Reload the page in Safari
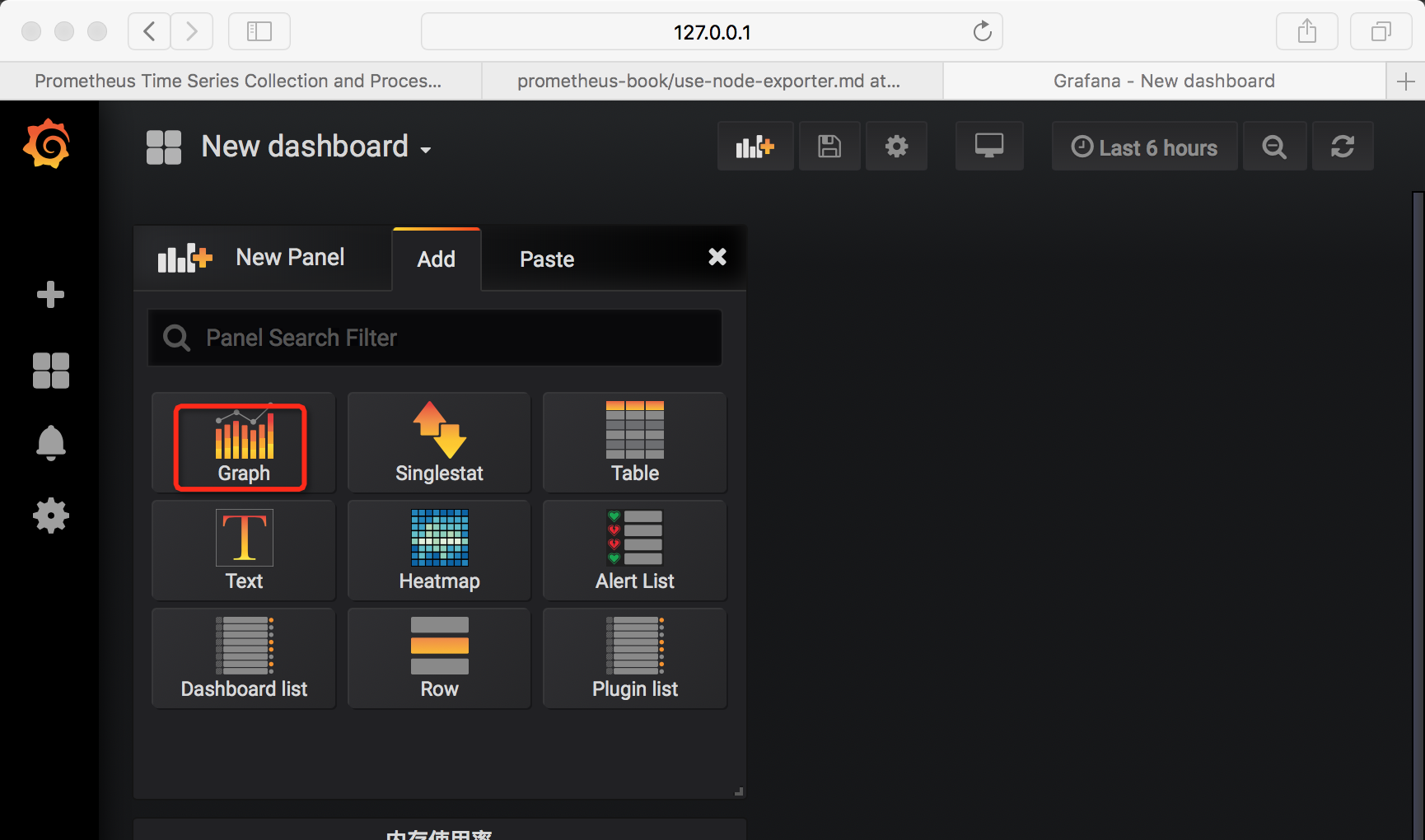This screenshot has width=1425, height=840. [x=982, y=31]
